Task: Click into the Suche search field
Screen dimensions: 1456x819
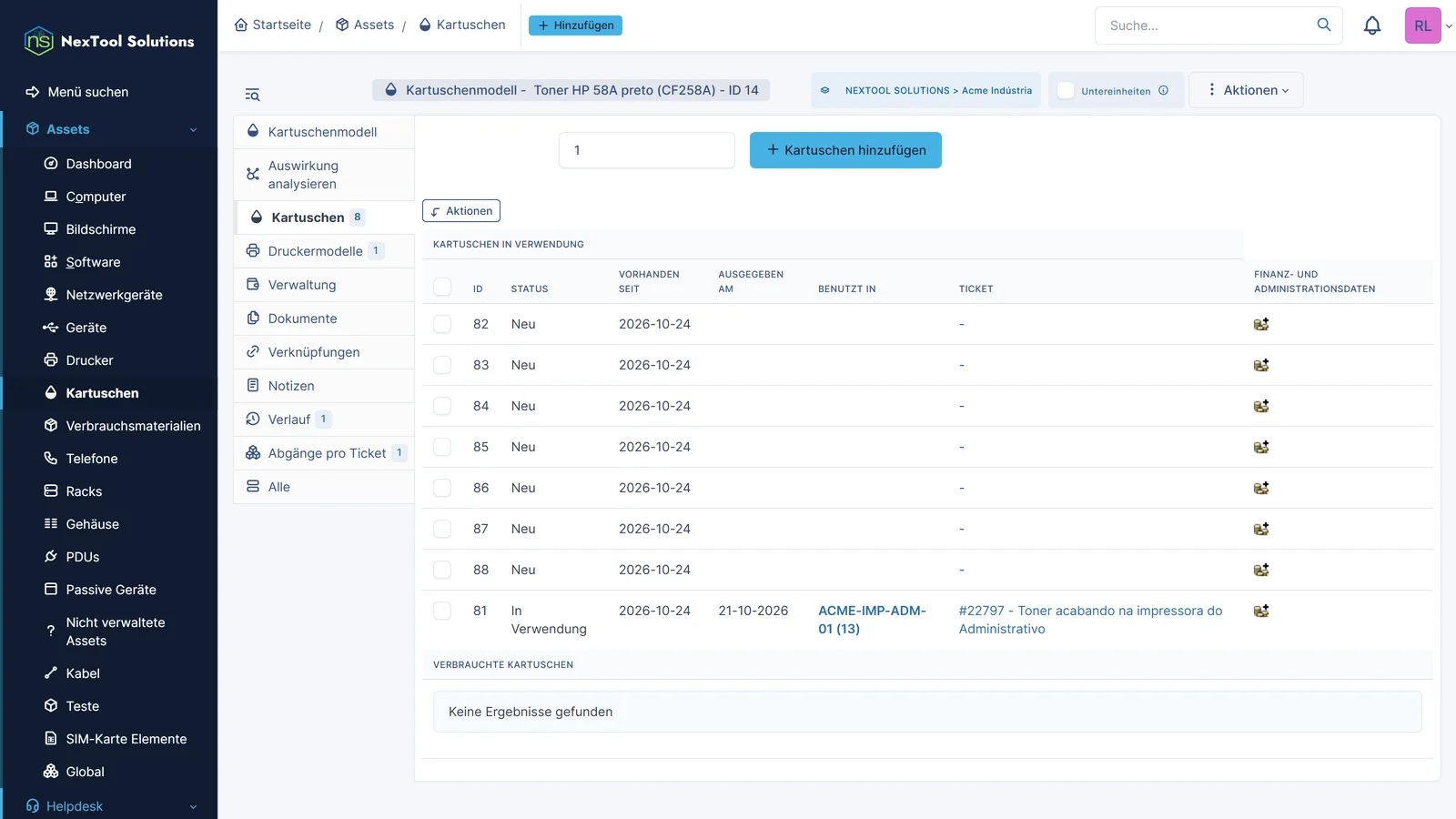Action: point(1206,25)
